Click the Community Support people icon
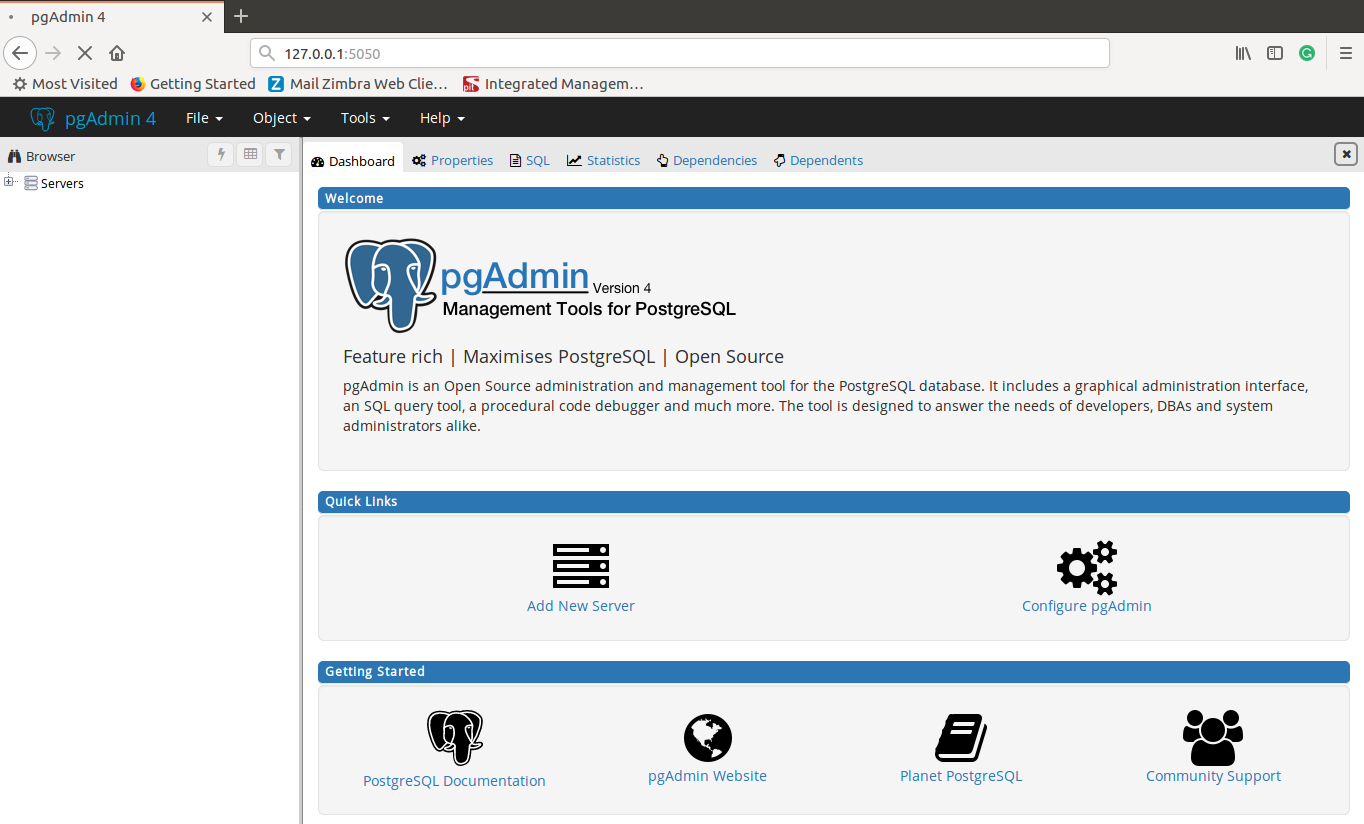 (x=1213, y=738)
